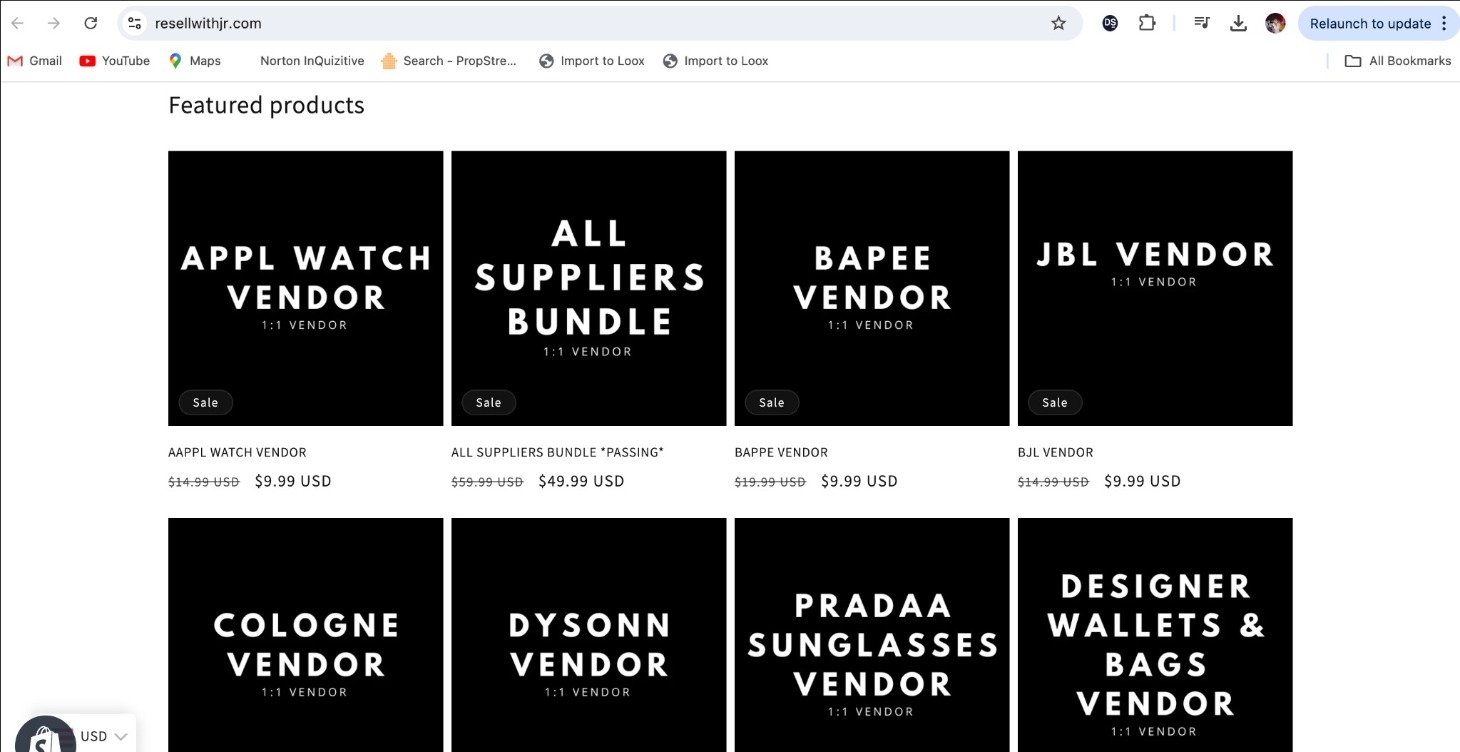
Task: Open the DS extension icon
Action: [1110, 23]
